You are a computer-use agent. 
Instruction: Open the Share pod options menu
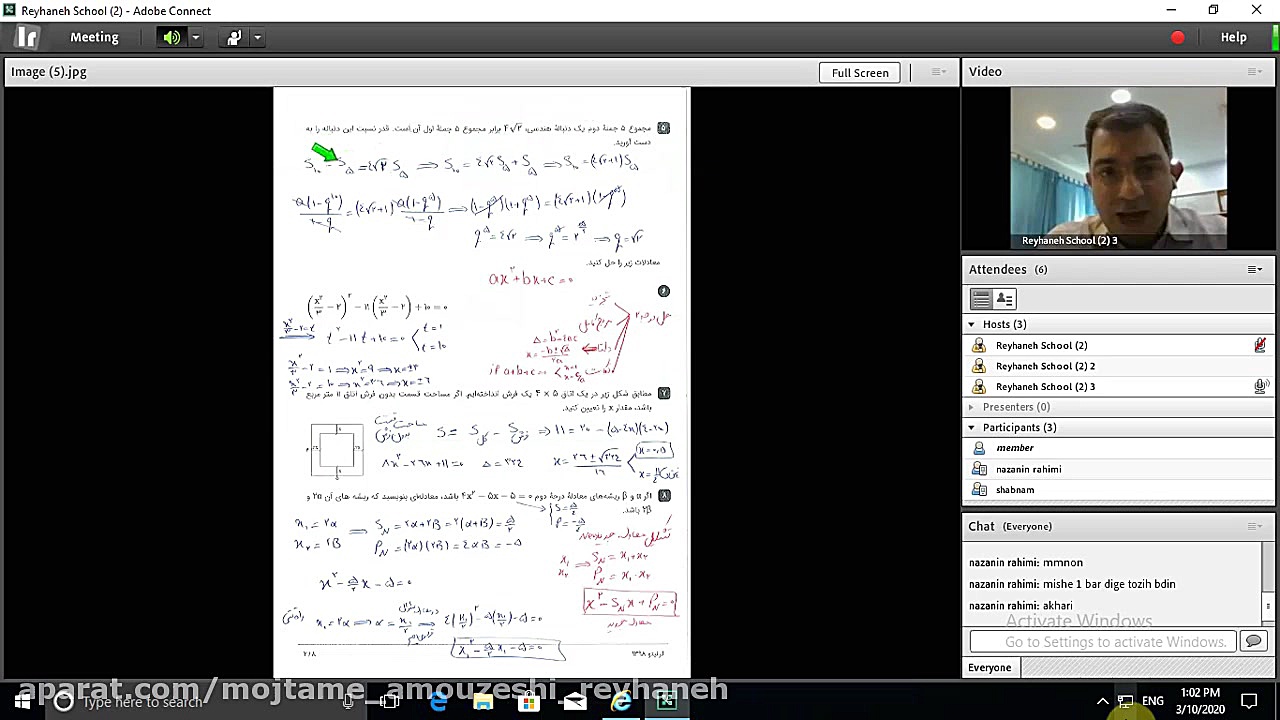coord(938,72)
